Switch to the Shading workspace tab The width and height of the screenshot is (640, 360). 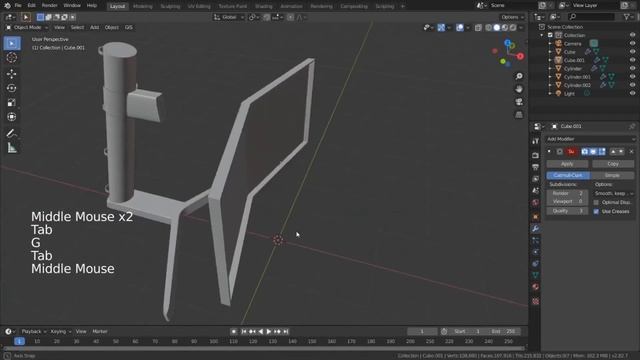coord(264,6)
